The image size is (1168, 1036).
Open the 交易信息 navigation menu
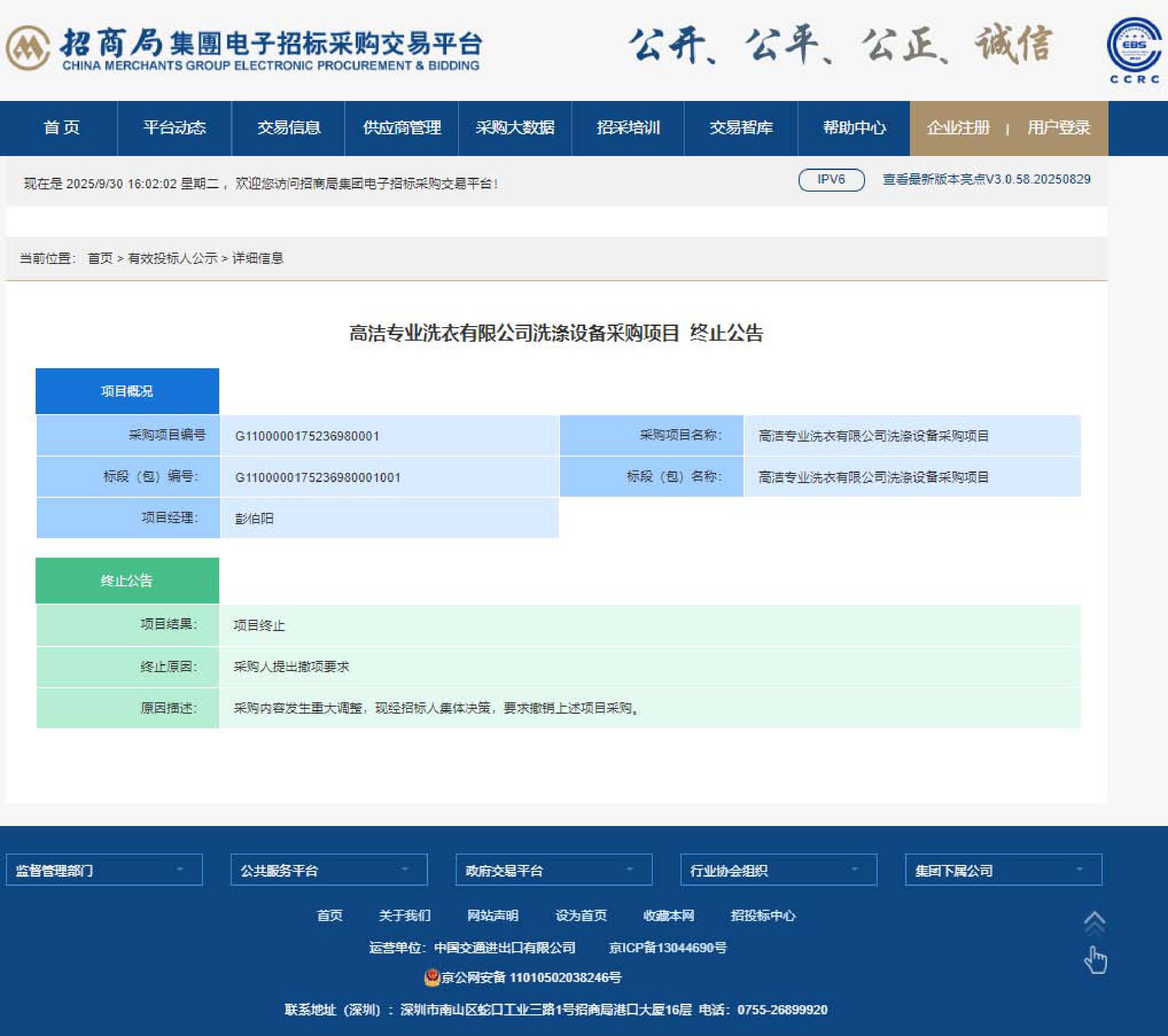(288, 128)
